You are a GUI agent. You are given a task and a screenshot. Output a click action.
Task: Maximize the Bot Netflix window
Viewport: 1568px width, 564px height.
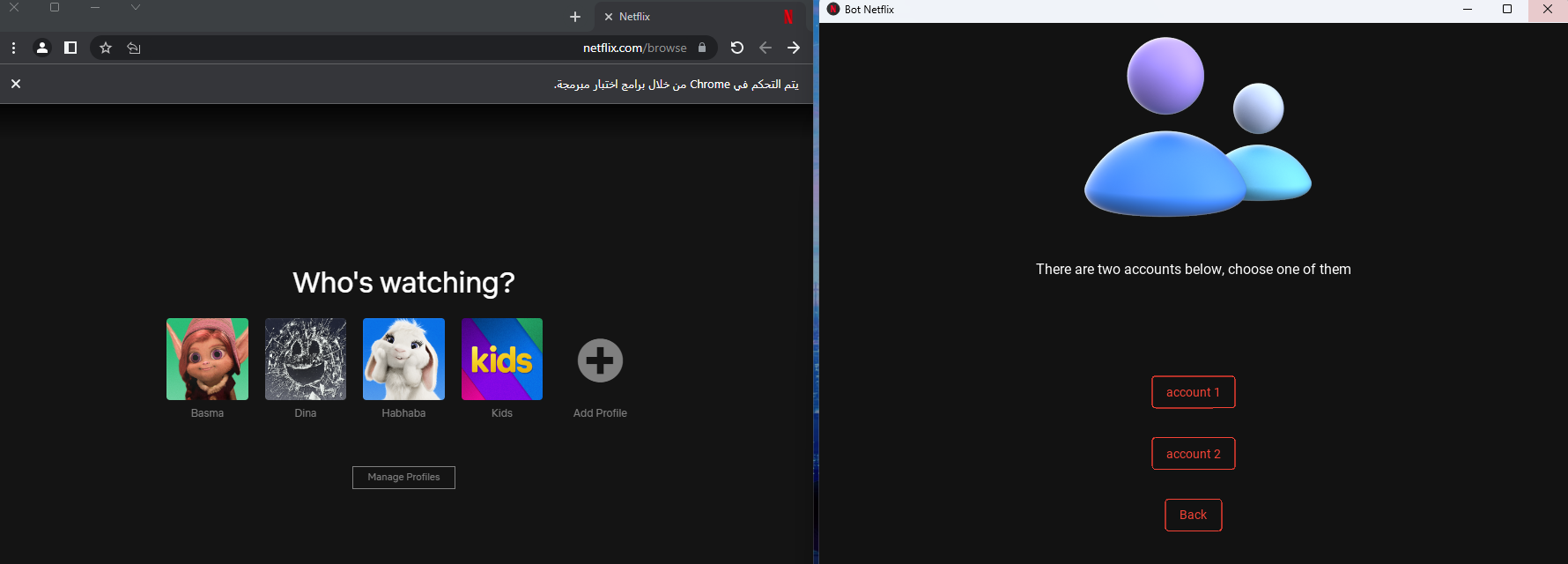coord(1507,10)
